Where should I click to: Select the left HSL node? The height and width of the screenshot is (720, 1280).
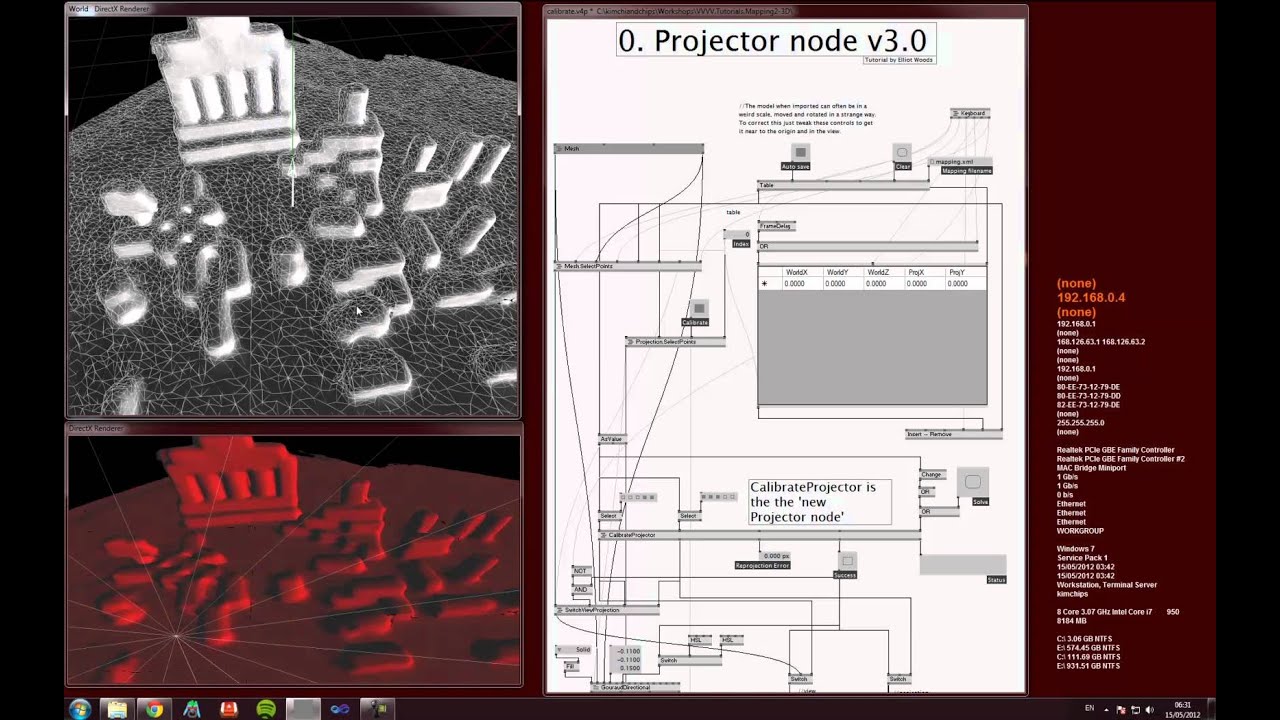pyautogui.click(x=700, y=640)
